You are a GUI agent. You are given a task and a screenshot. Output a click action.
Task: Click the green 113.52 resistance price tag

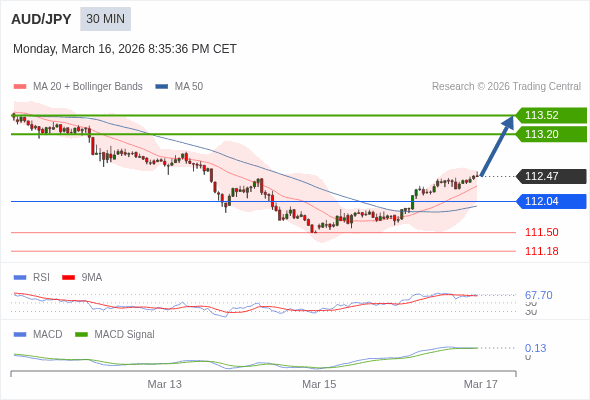[x=551, y=115]
